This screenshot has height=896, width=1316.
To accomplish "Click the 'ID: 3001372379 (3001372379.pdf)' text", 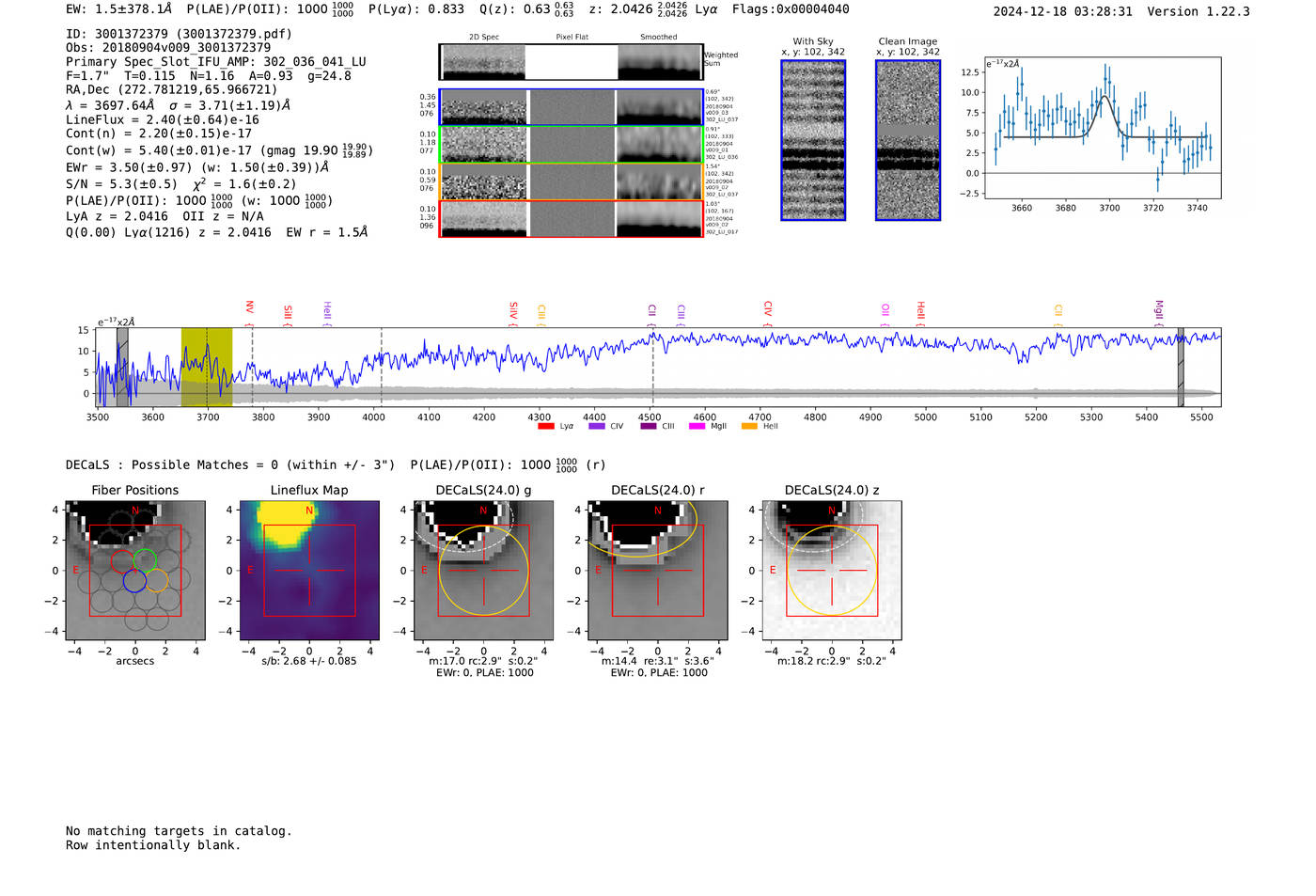I will 179,34.
